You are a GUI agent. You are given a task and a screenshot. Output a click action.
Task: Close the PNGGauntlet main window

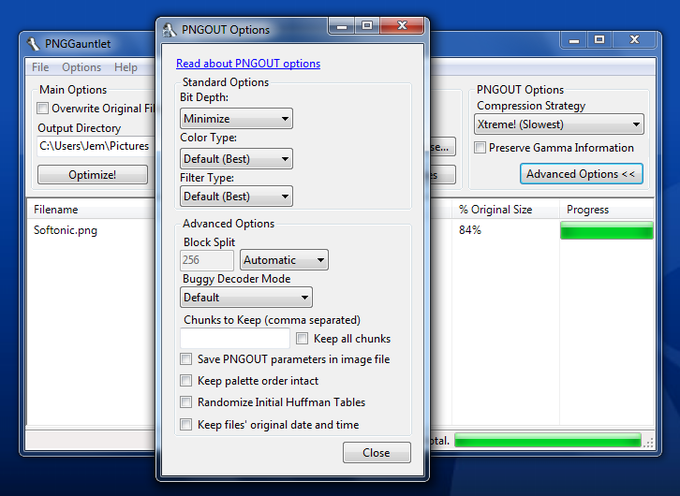click(x=634, y=40)
